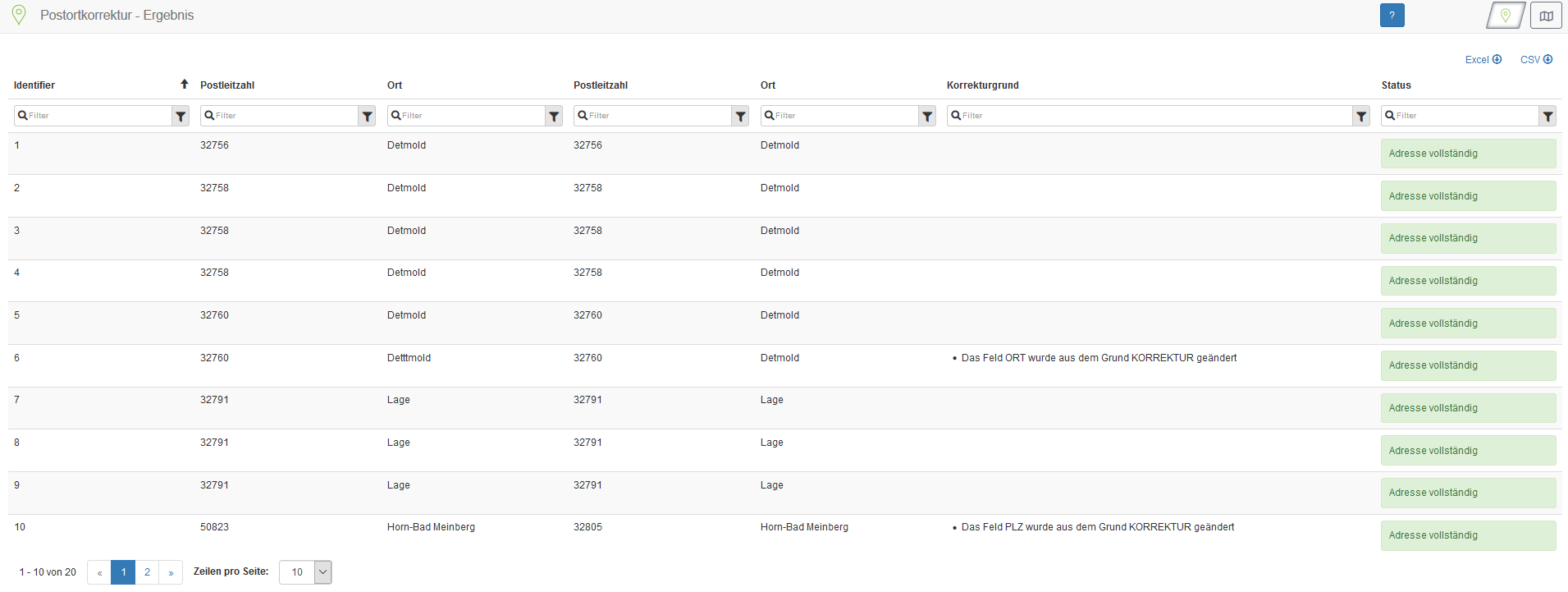The width and height of the screenshot is (1568, 592).
Task: Focus the Korrekturgrund filter text field
Action: point(1149,116)
